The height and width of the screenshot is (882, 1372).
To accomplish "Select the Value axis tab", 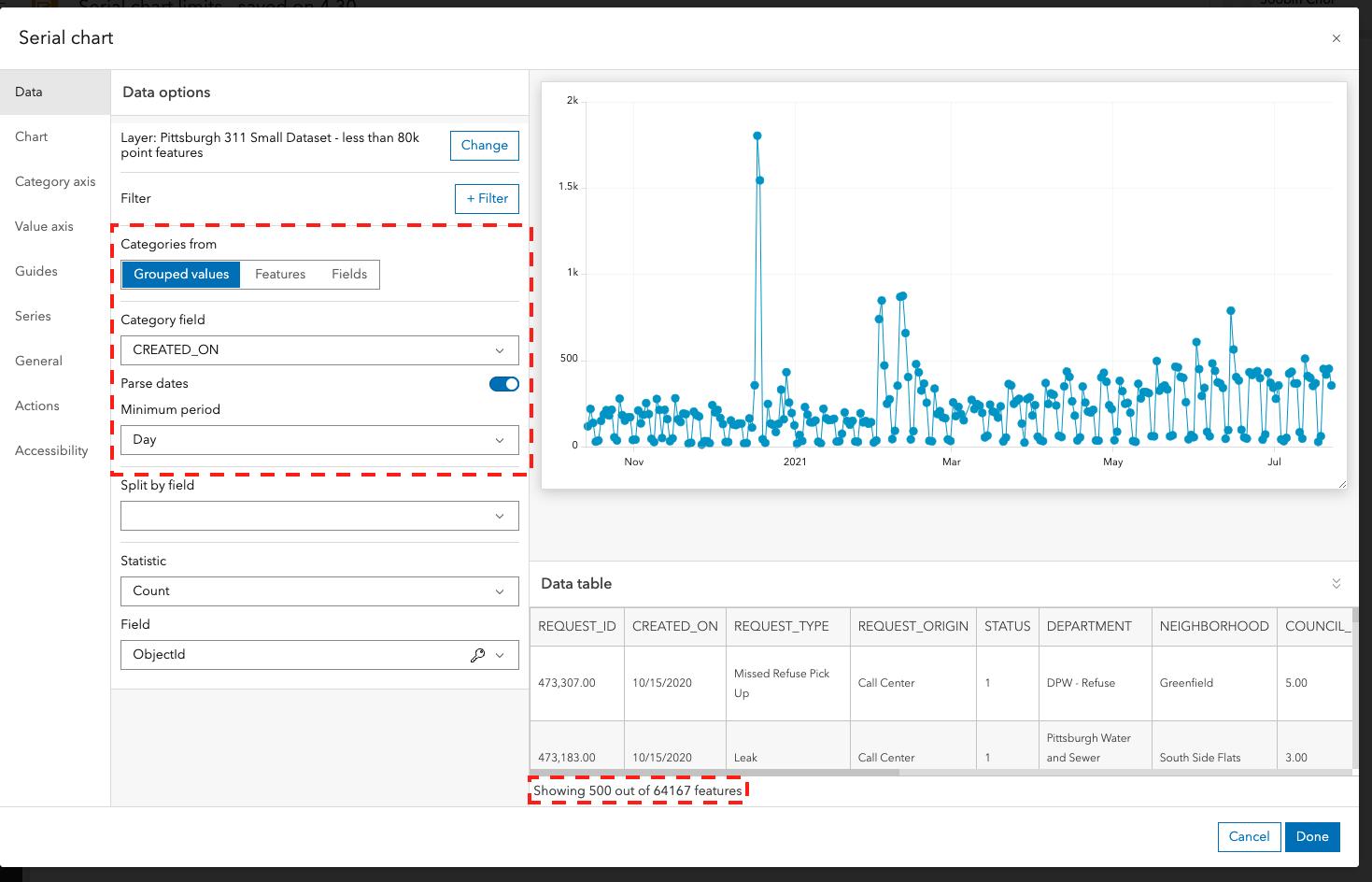I will 44,226.
